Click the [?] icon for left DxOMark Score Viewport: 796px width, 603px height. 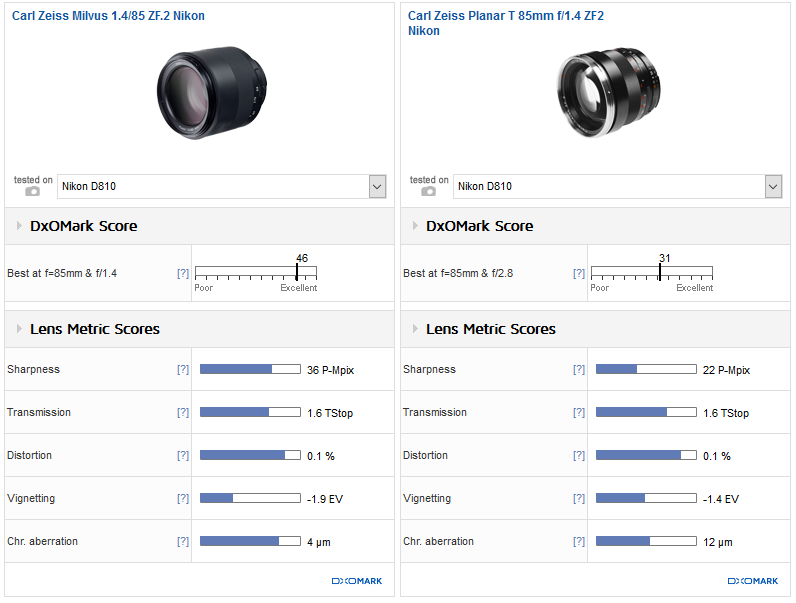[x=183, y=273]
